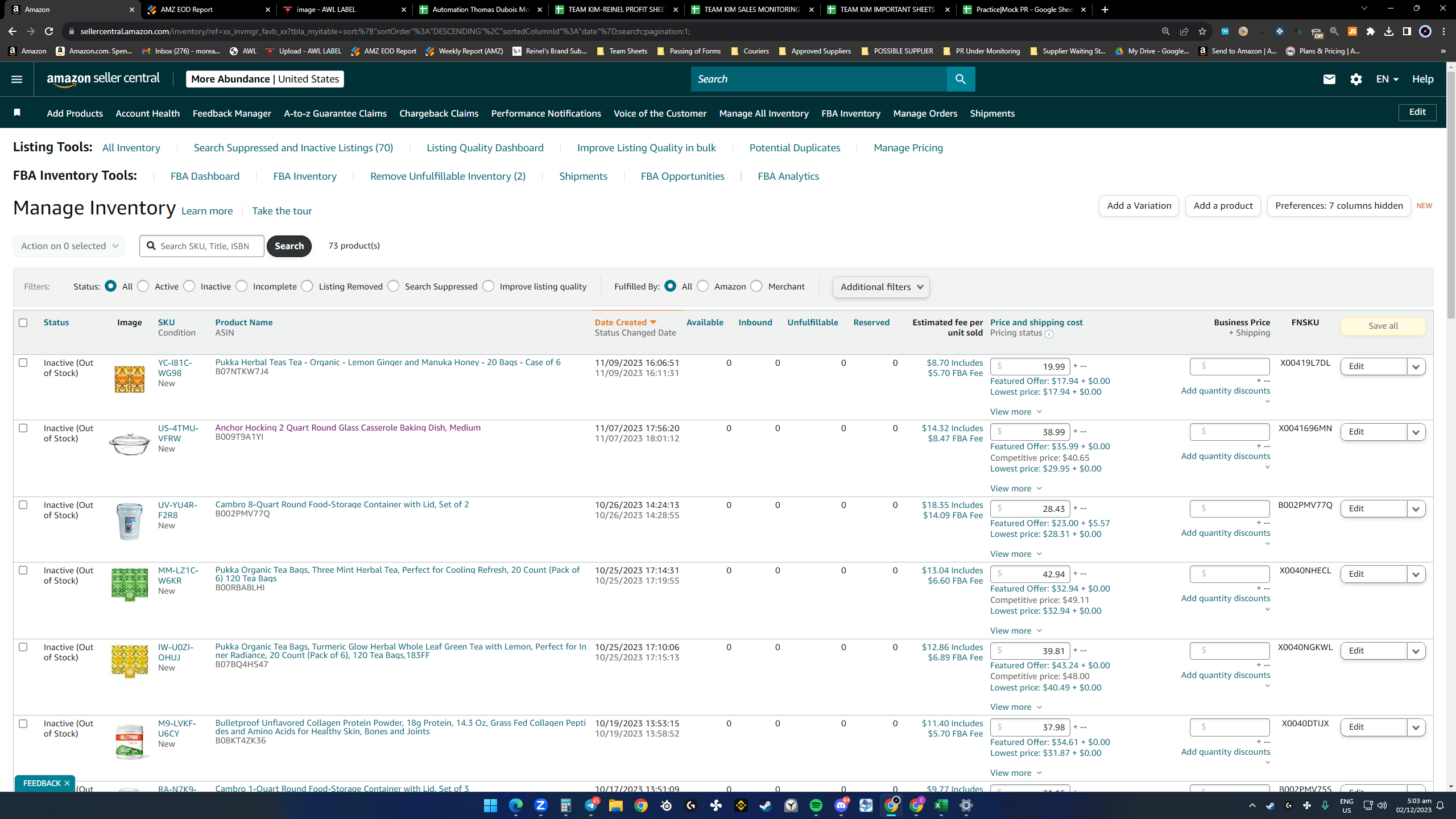Open the Action on 0 selected dropdown
This screenshot has width=1456, height=819.
pos(69,246)
